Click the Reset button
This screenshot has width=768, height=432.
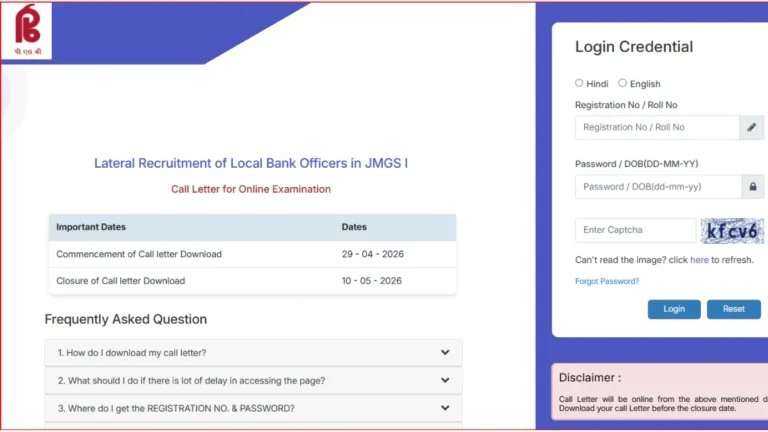click(733, 309)
